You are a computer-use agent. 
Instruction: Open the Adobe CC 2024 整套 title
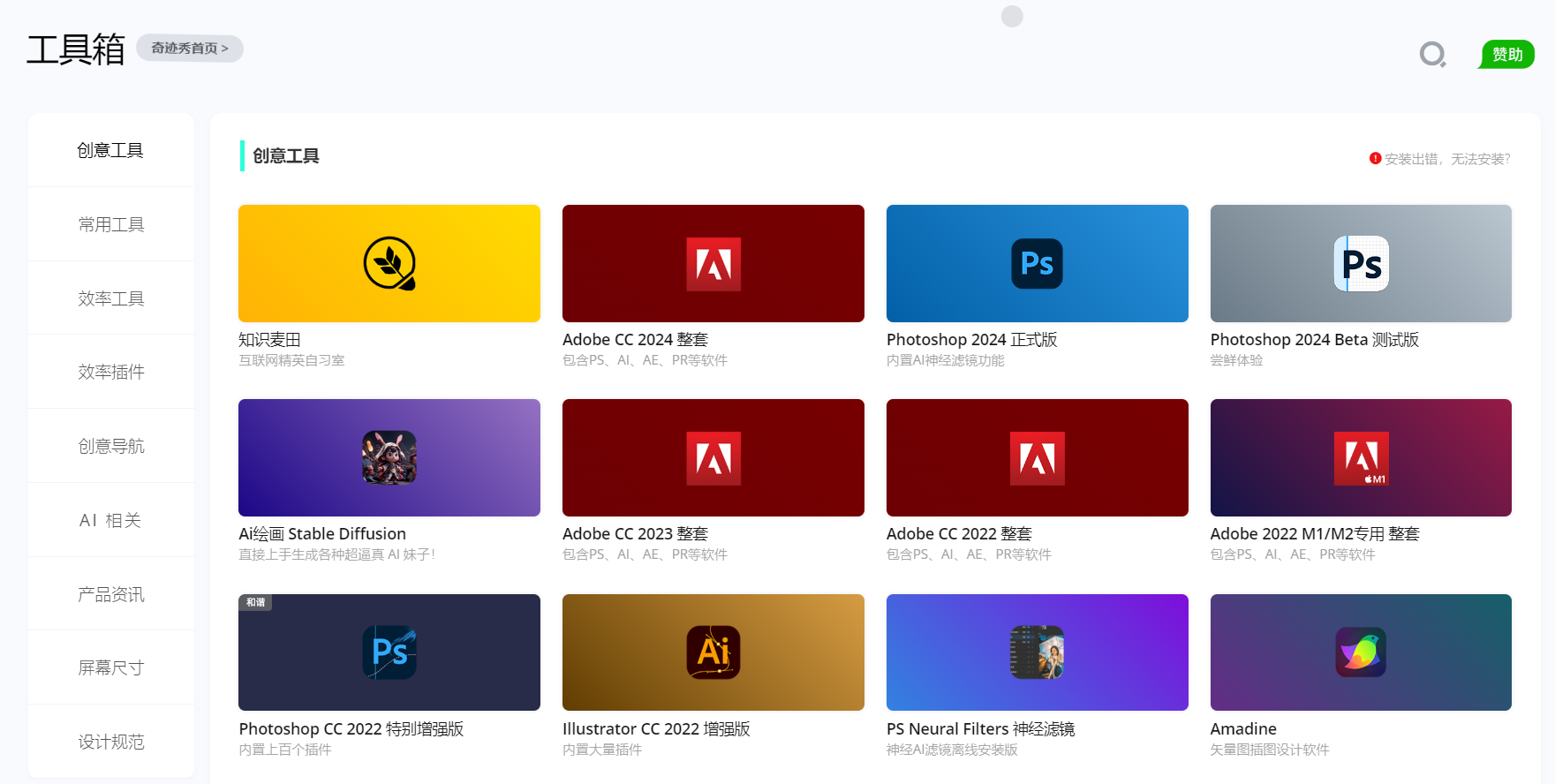635,340
